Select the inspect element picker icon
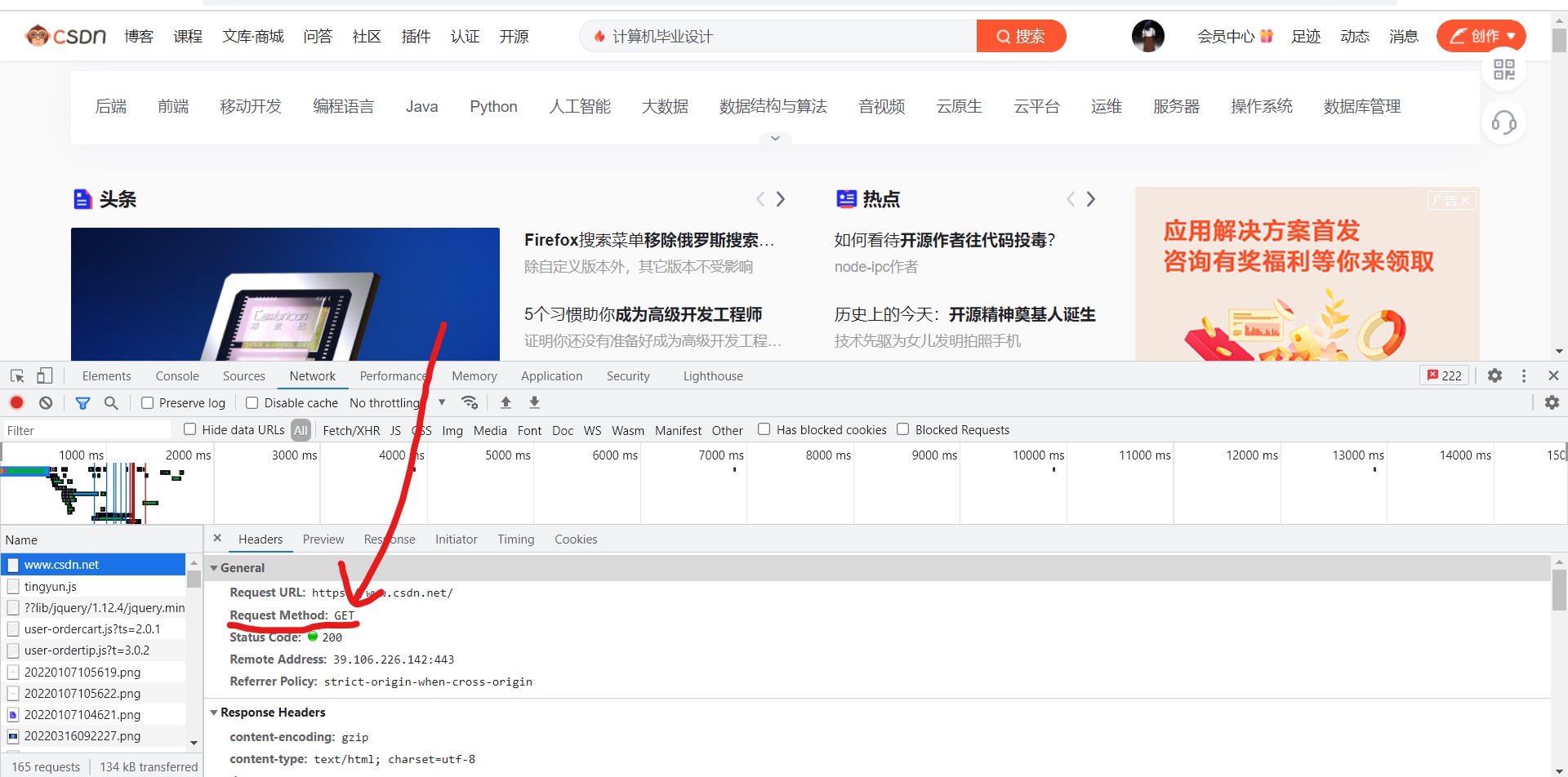 [x=17, y=376]
